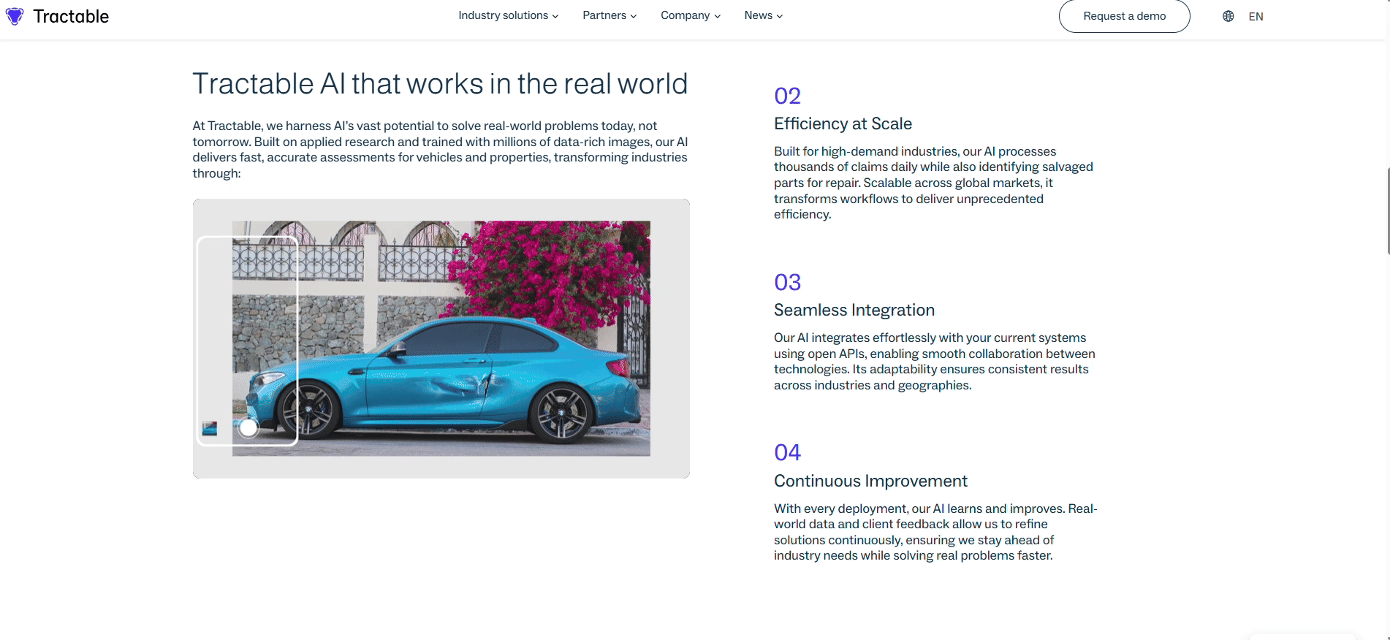This screenshot has width=1390, height=640.
Task: Click the globe language icon
Action: (1228, 16)
